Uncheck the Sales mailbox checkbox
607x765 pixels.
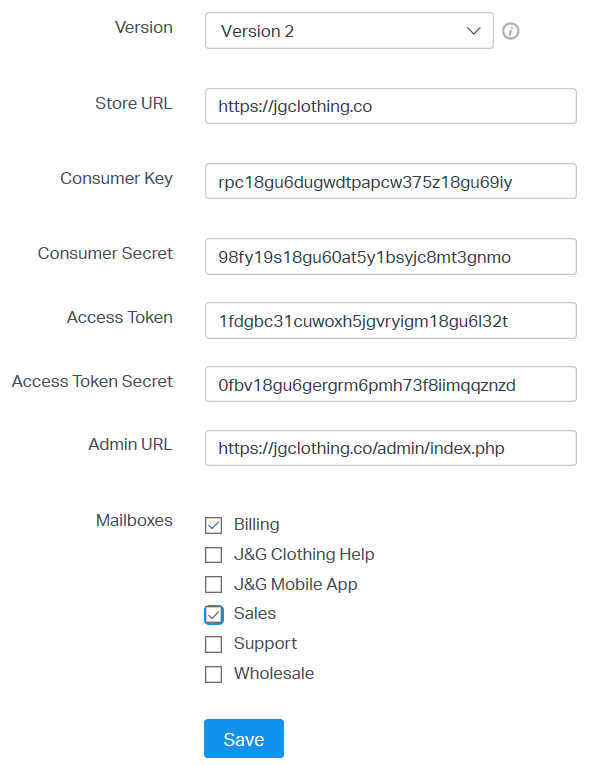pyautogui.click(x=213, y=614)
